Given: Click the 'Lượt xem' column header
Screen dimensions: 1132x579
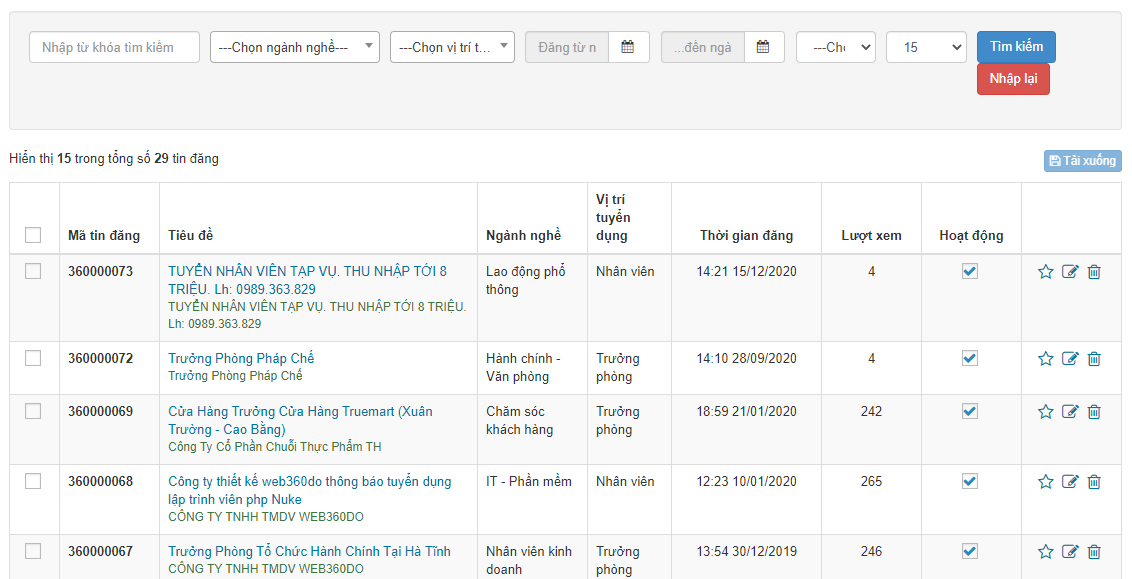Looking at the screenshot, I should 871,235.
